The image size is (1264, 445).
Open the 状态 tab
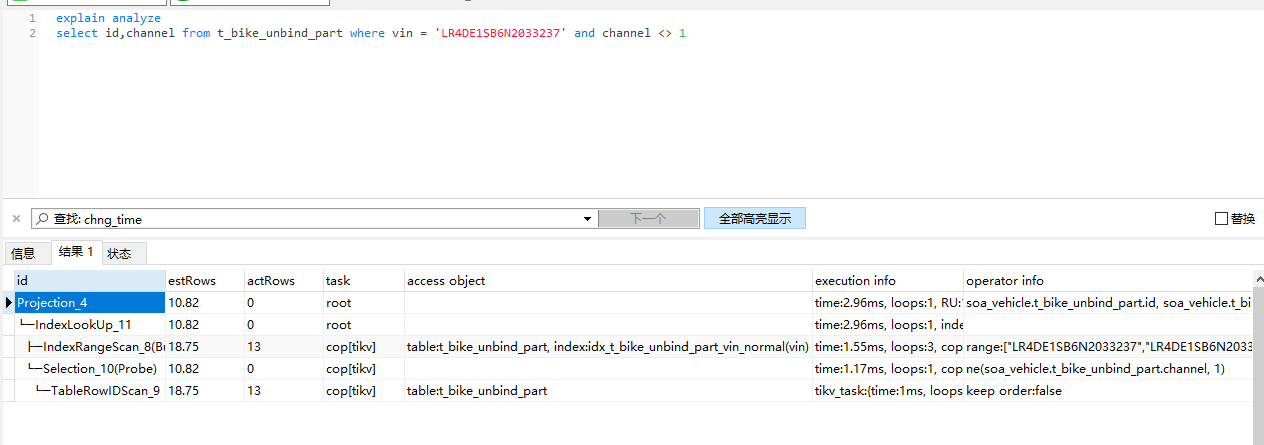(x=119, y=253)
